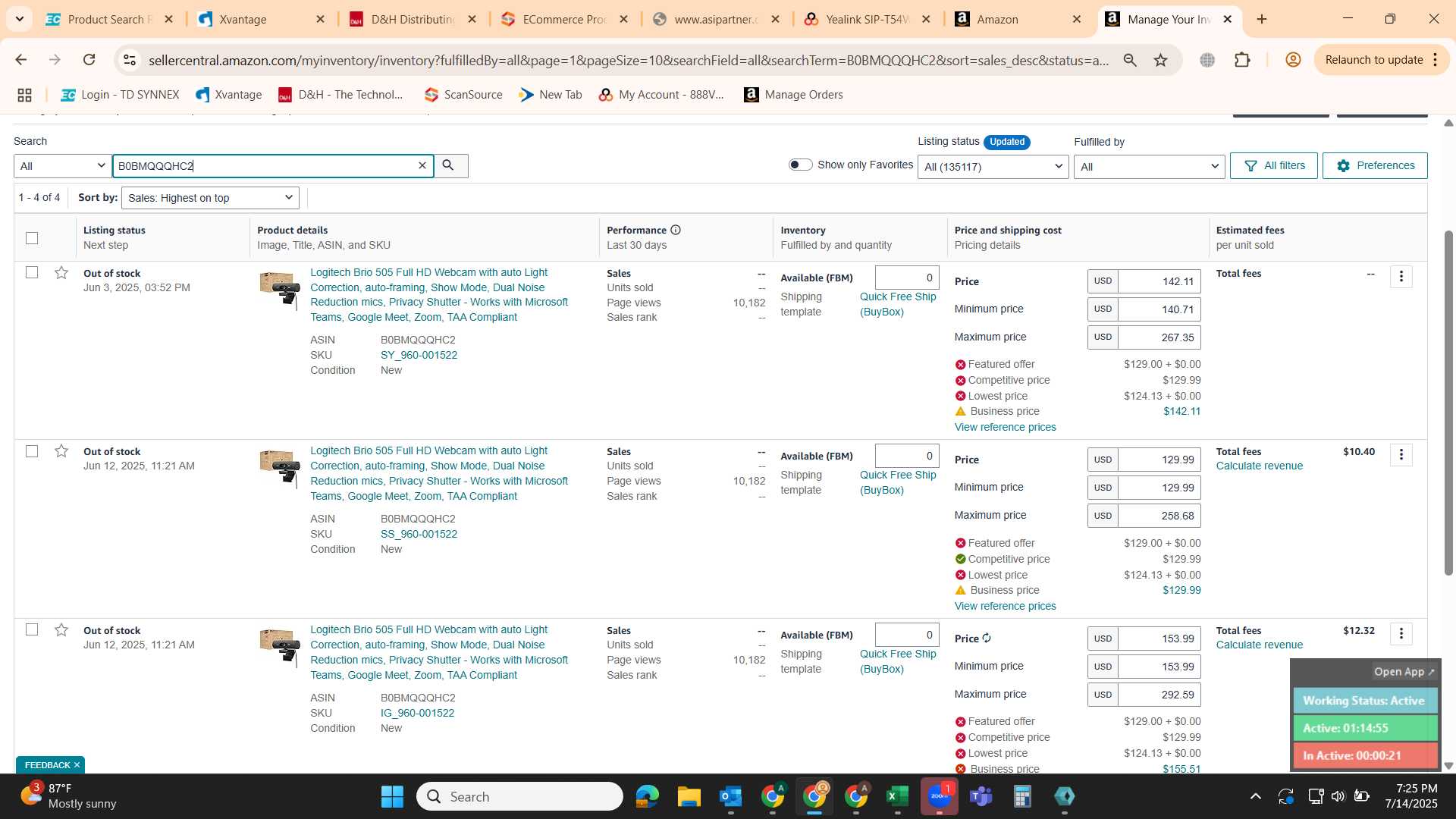
Task: Open Excel from the taskbar
Action: tap(897, 796)
